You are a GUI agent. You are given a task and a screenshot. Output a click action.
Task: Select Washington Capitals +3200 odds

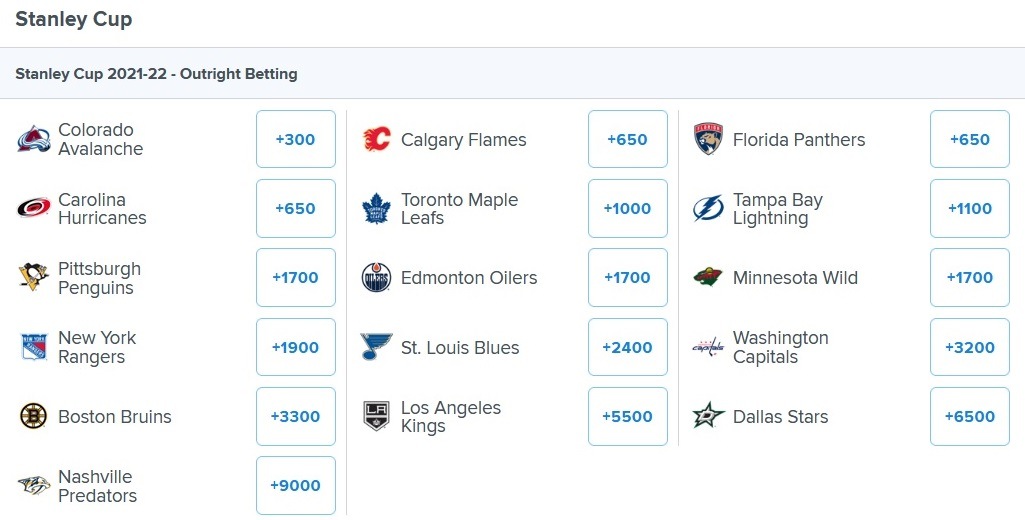(970, 347)
